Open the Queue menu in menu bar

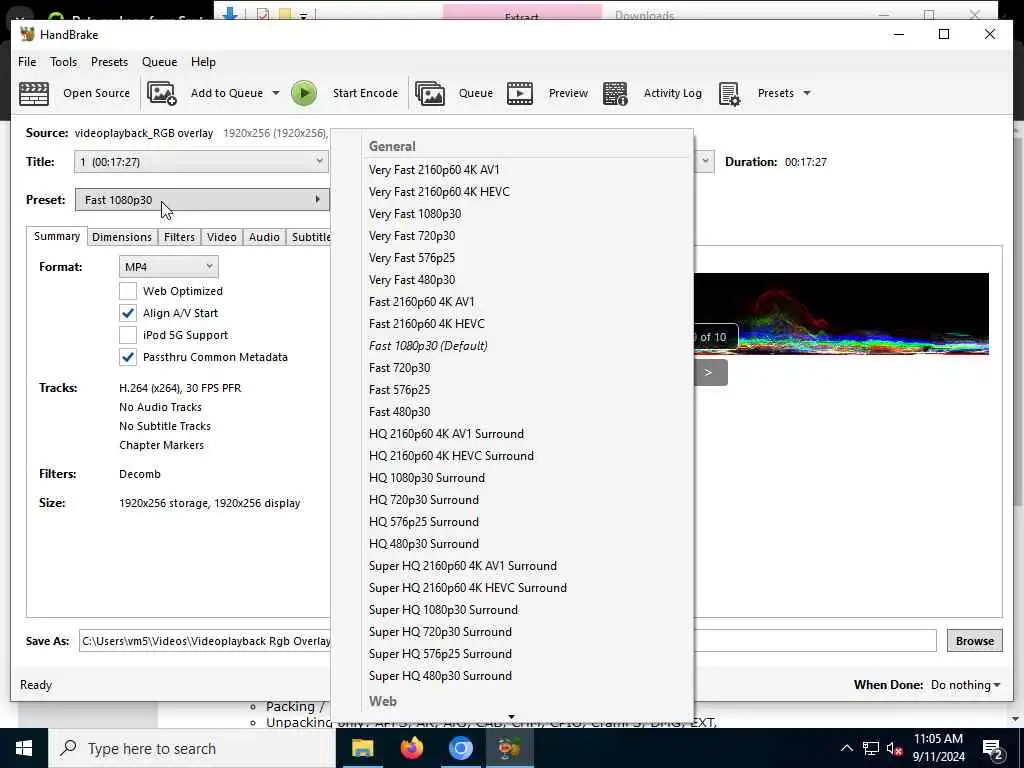159,61
